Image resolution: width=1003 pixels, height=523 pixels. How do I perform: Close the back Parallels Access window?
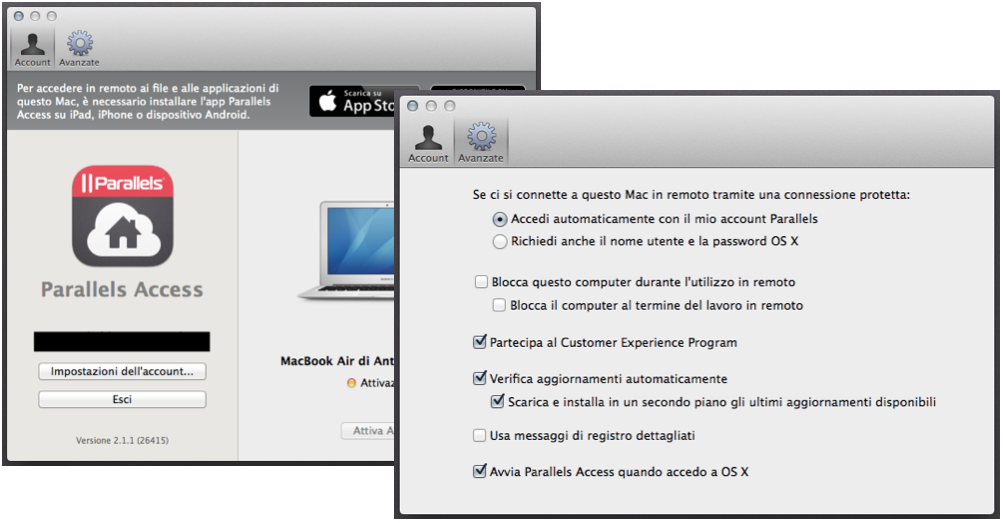tap(19, 16)
